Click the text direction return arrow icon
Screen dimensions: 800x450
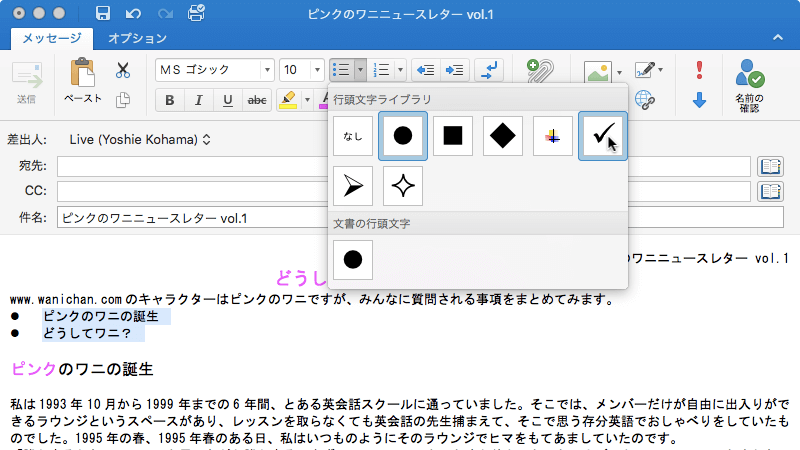(489, 70)
